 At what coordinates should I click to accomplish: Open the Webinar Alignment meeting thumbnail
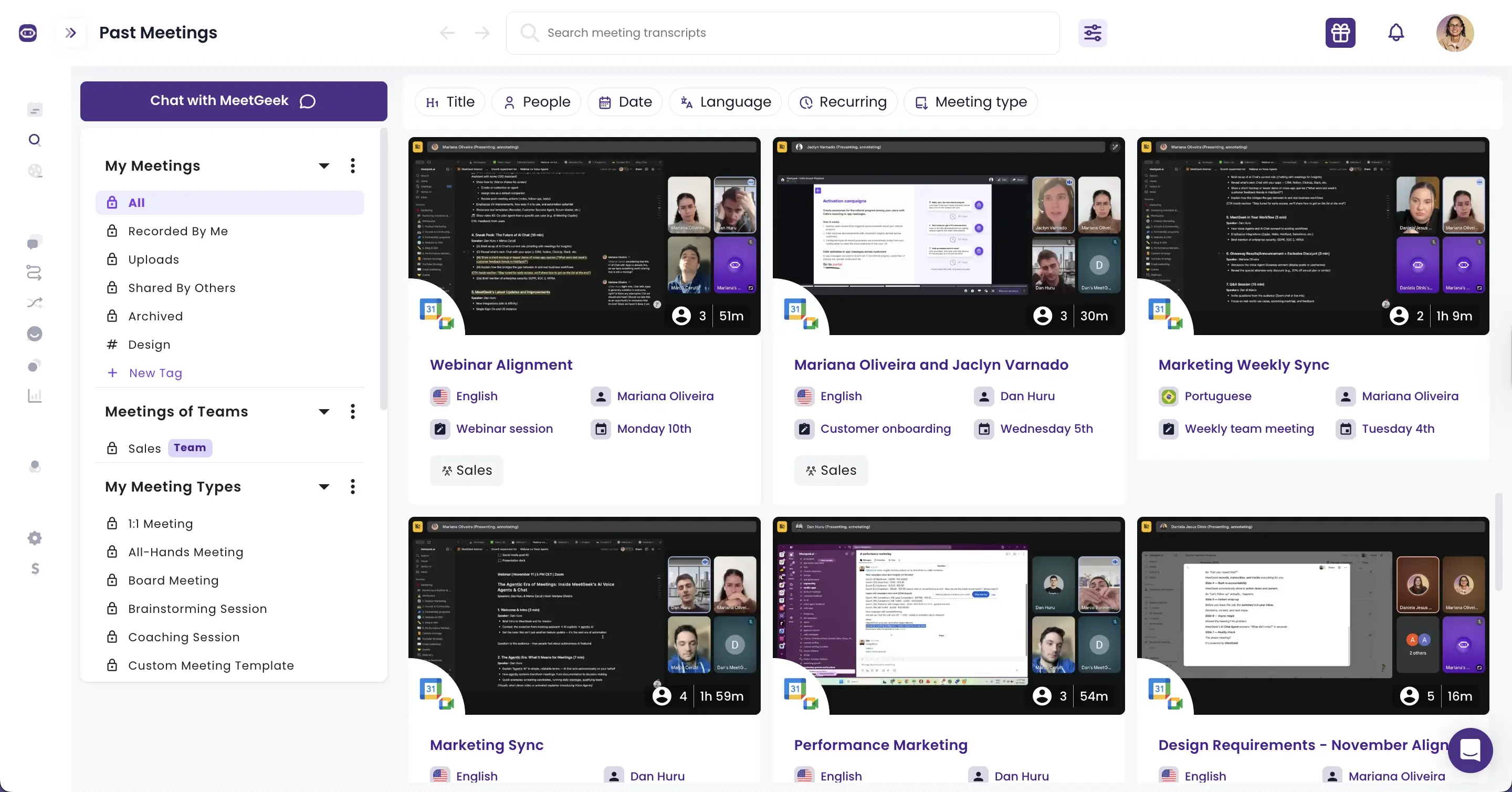584,235
